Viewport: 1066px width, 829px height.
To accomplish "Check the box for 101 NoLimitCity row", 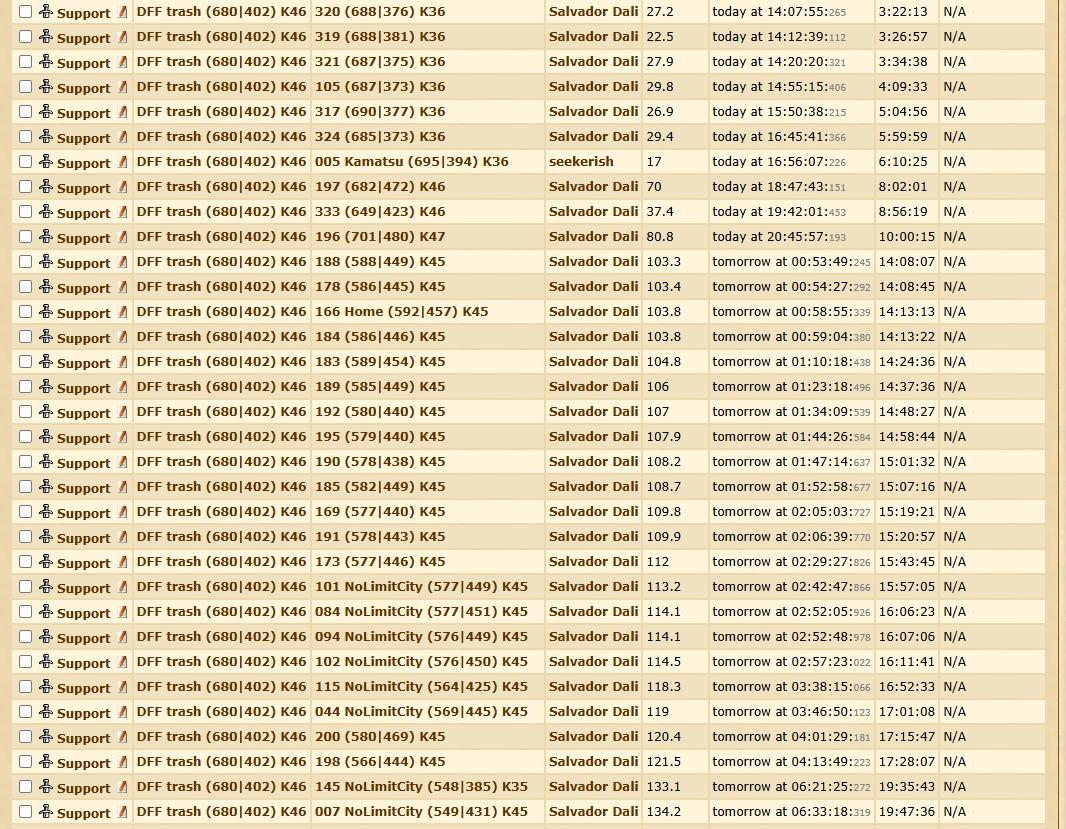I will (26, 587).
